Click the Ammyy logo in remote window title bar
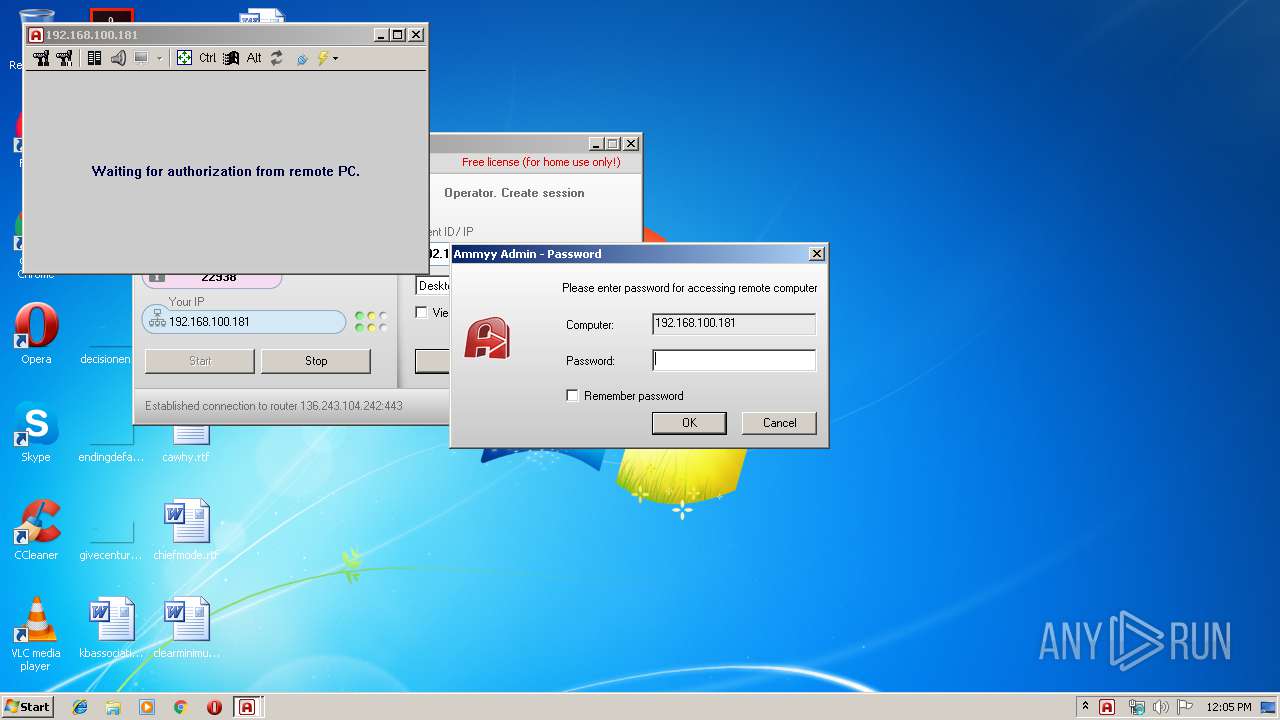 tap(36, 35)
